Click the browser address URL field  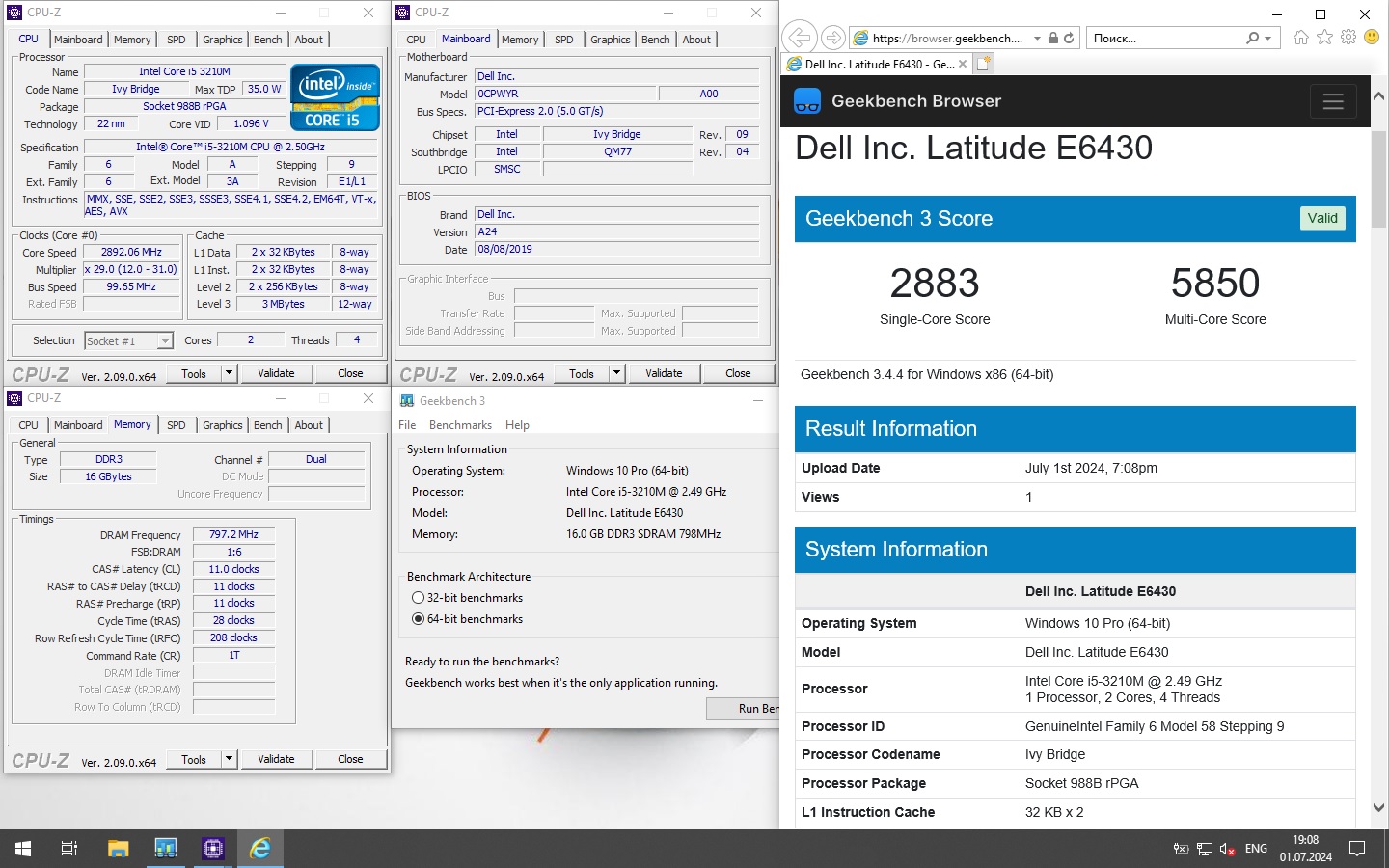tap(946, 39)
